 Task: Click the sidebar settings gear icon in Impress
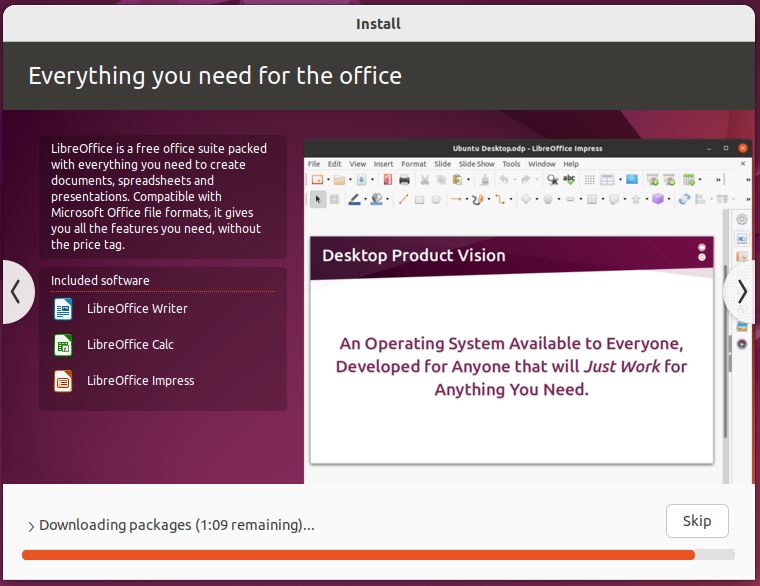742,219
